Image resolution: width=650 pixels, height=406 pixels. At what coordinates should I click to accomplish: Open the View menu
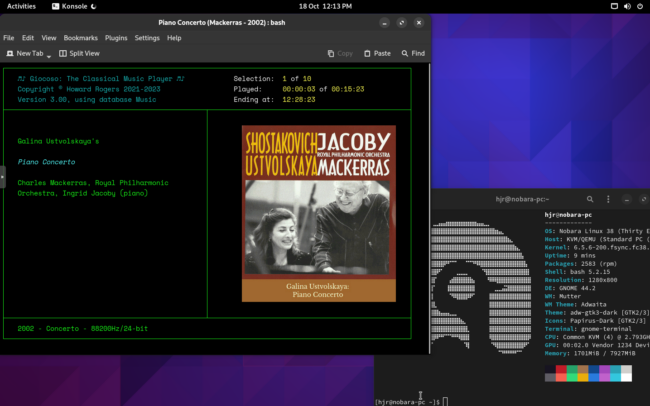[49, 38]
